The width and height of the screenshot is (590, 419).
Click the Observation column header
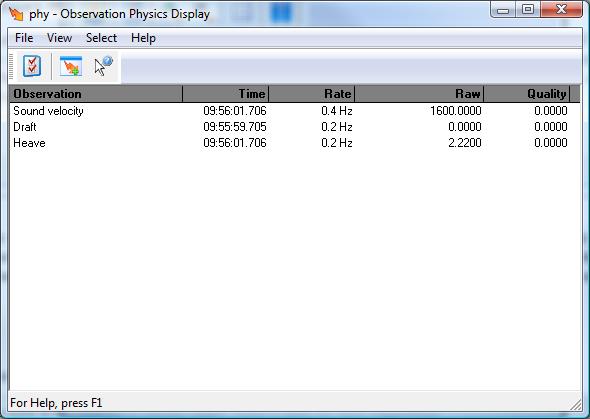(x=96, y=94)
